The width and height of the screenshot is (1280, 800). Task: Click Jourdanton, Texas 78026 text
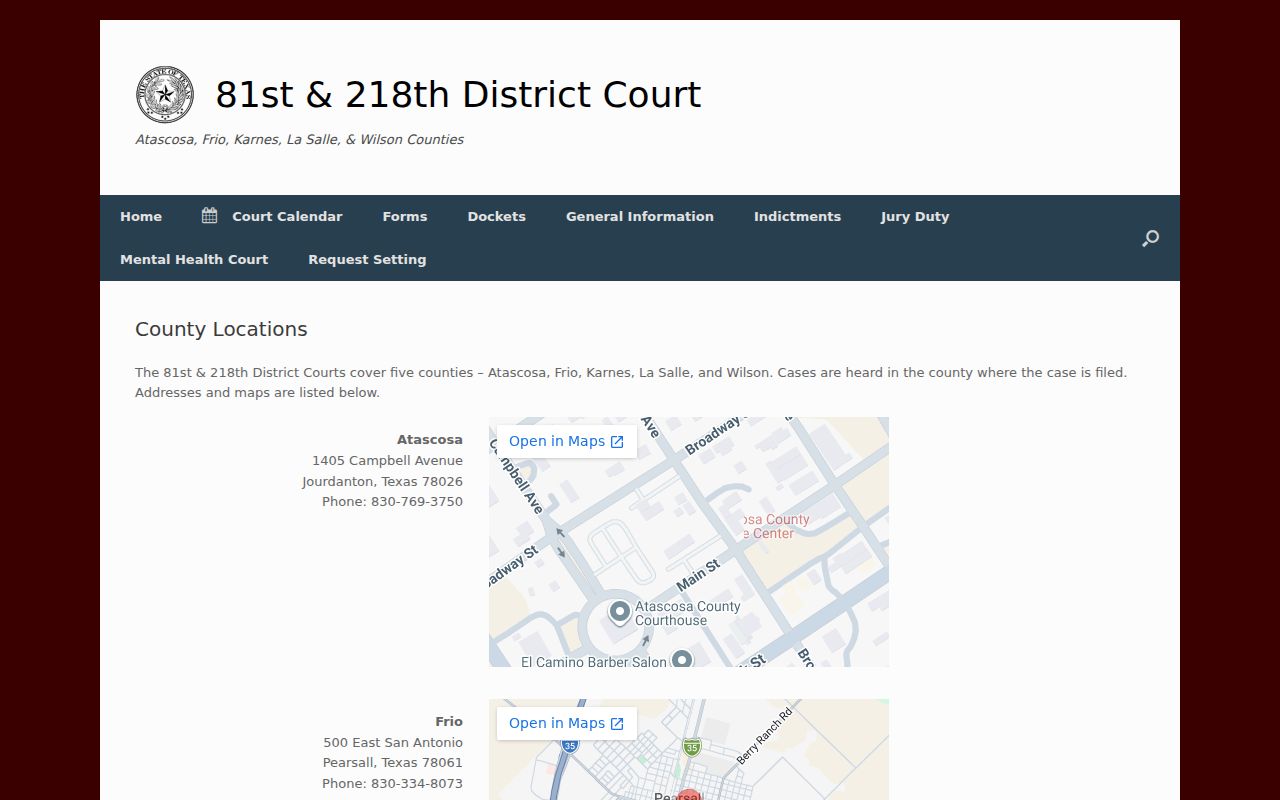382,481
